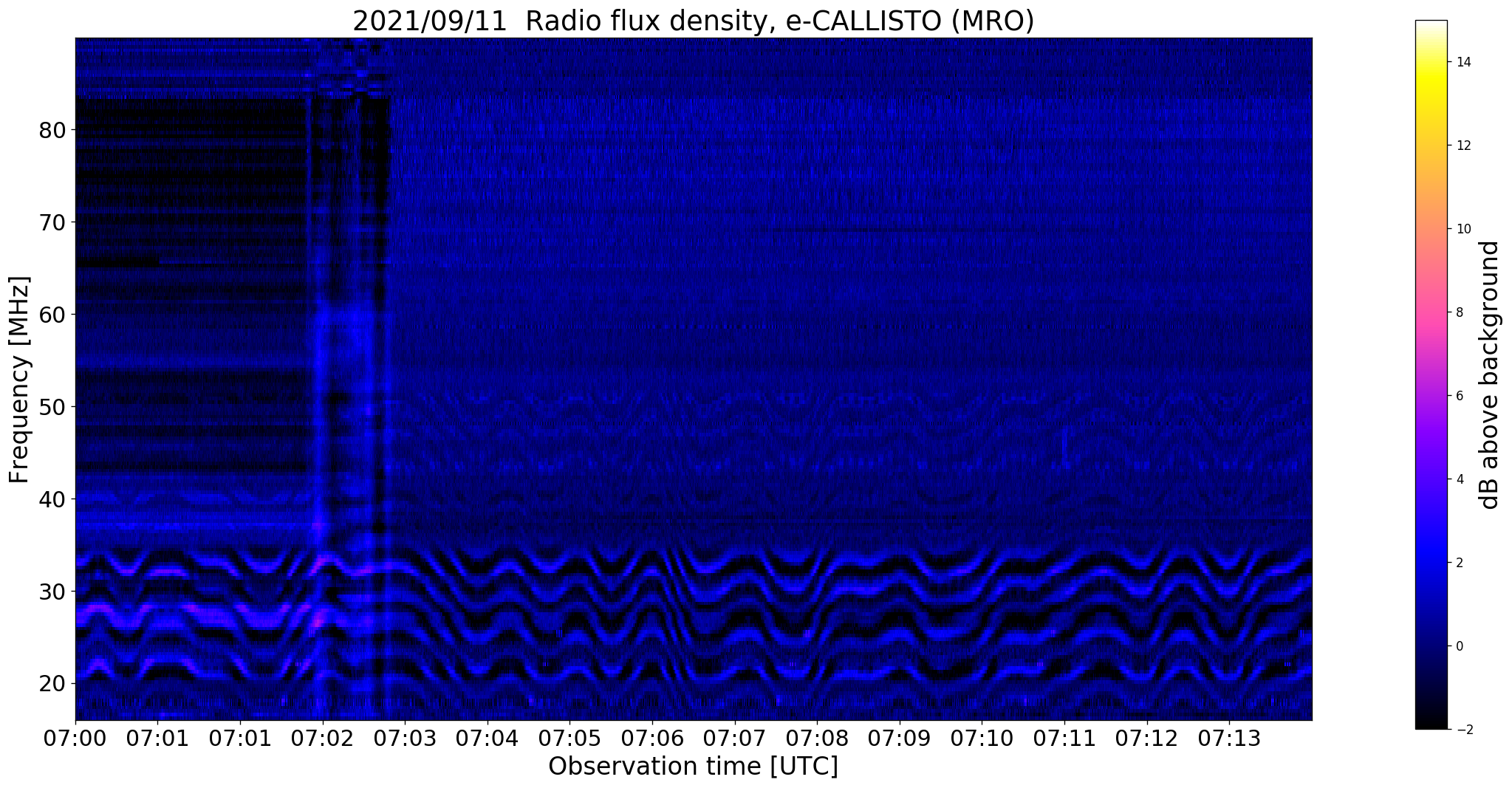Click the 80 tick on the frequency axis

(x=52, y=130)
